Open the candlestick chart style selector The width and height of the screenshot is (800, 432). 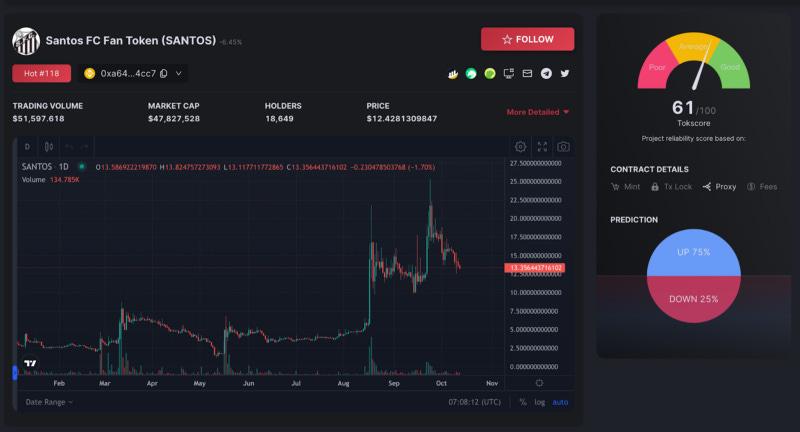(49, 147)
